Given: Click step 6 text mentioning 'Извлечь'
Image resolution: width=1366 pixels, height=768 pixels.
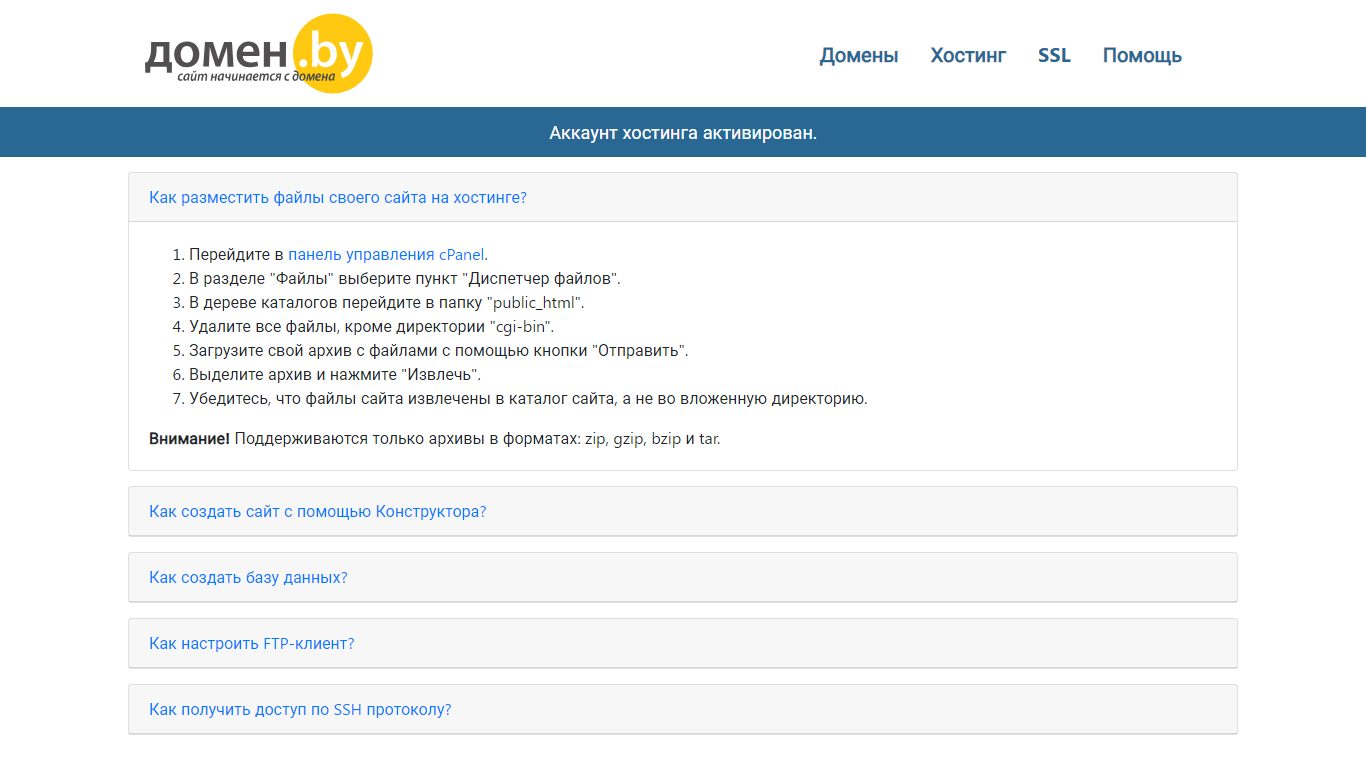Looking at the screenshot, I should 335,375.
